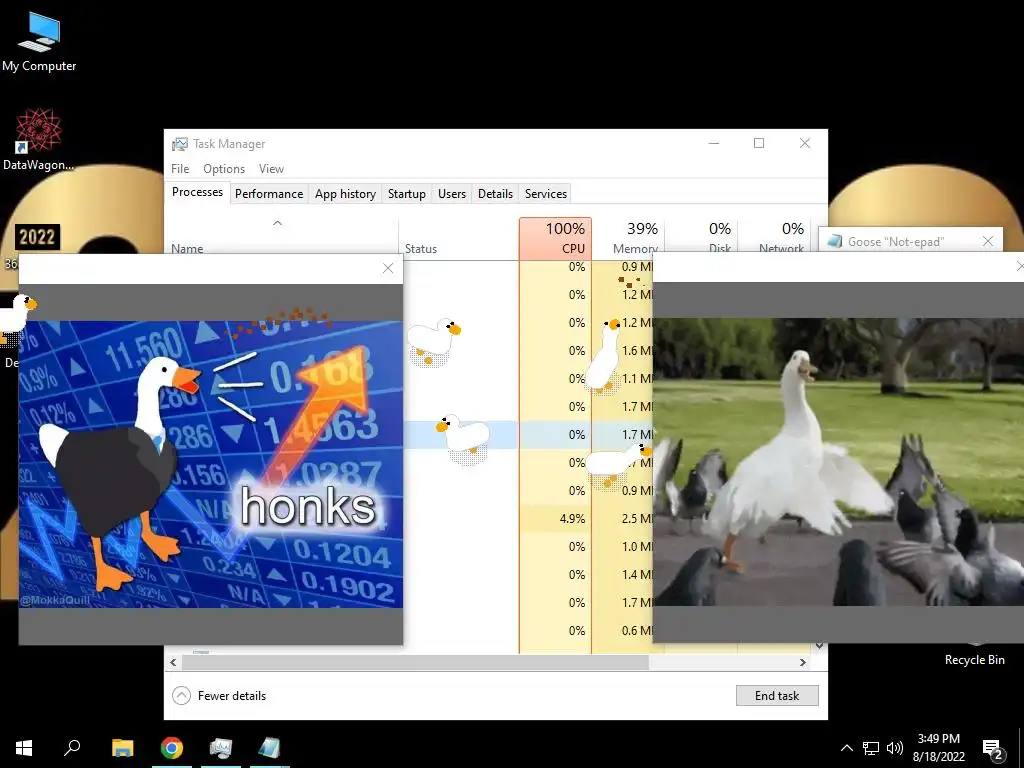Close the Goose "Not-epad" window
Image resolution: width=1024 pixels, height=768 pixels.
click(x=987, y=241)
